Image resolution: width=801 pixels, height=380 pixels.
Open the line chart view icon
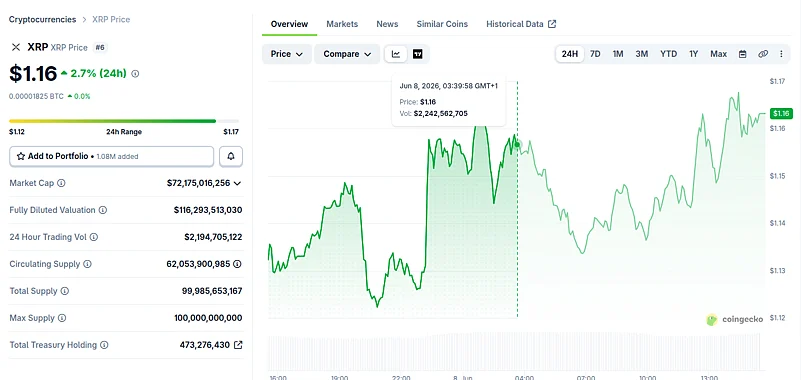tap(396, 54)
